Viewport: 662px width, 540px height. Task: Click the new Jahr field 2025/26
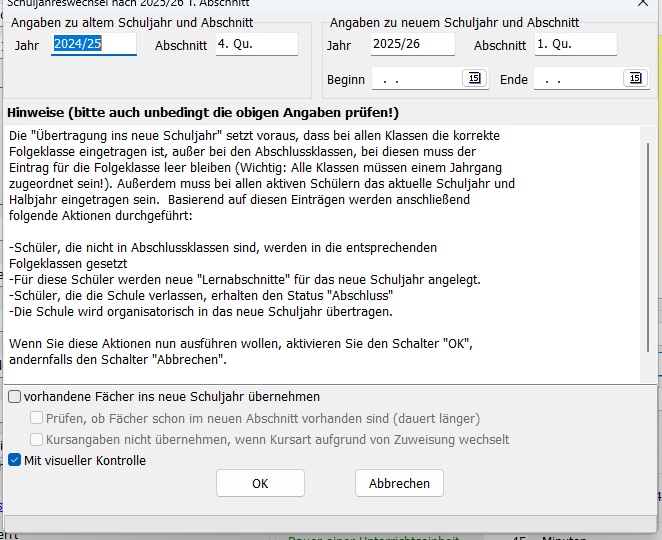(412, 44)
